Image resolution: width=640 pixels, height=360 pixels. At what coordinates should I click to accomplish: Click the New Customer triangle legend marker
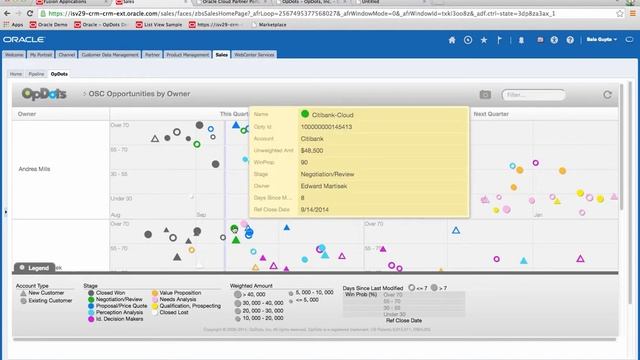coord(23,293)
